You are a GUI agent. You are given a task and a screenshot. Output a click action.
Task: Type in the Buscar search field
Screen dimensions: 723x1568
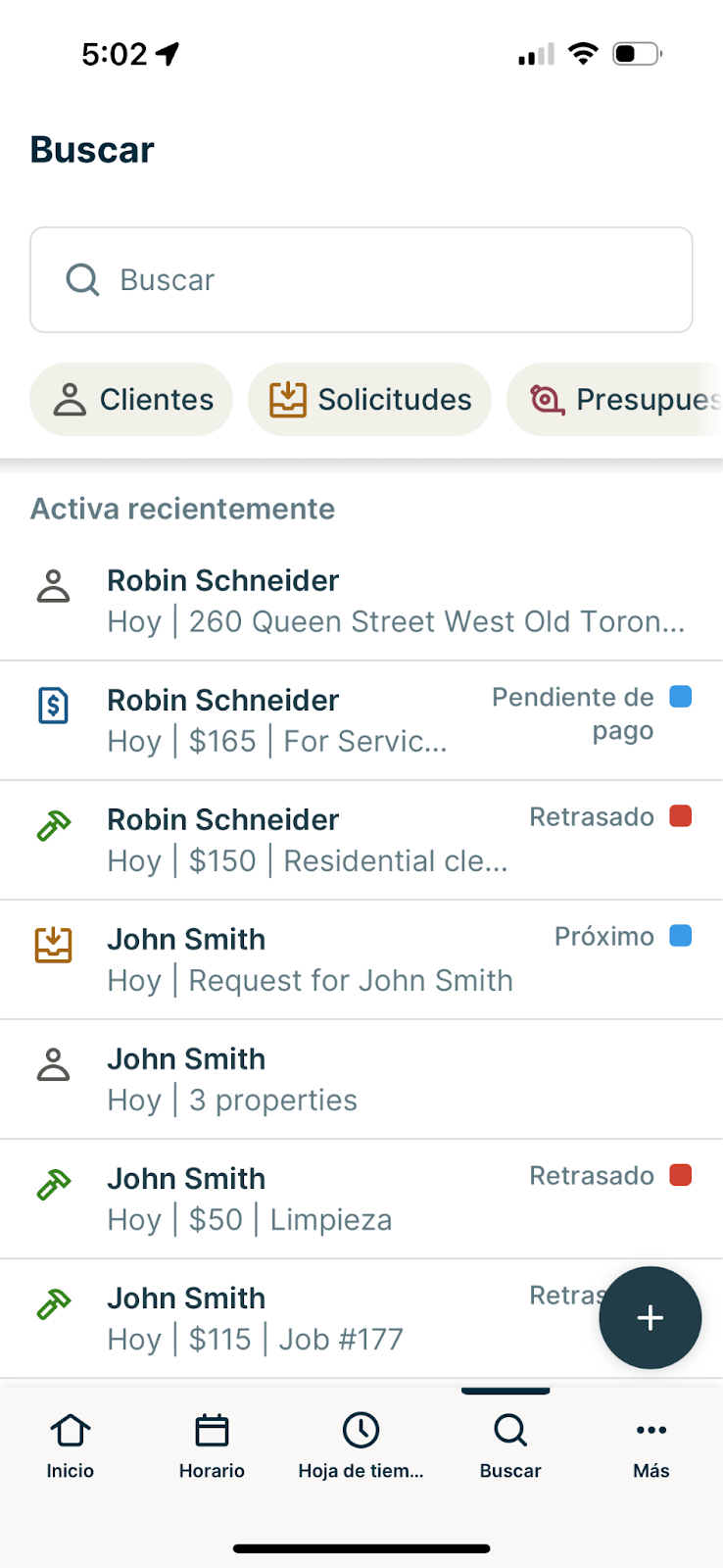[392, 280]
